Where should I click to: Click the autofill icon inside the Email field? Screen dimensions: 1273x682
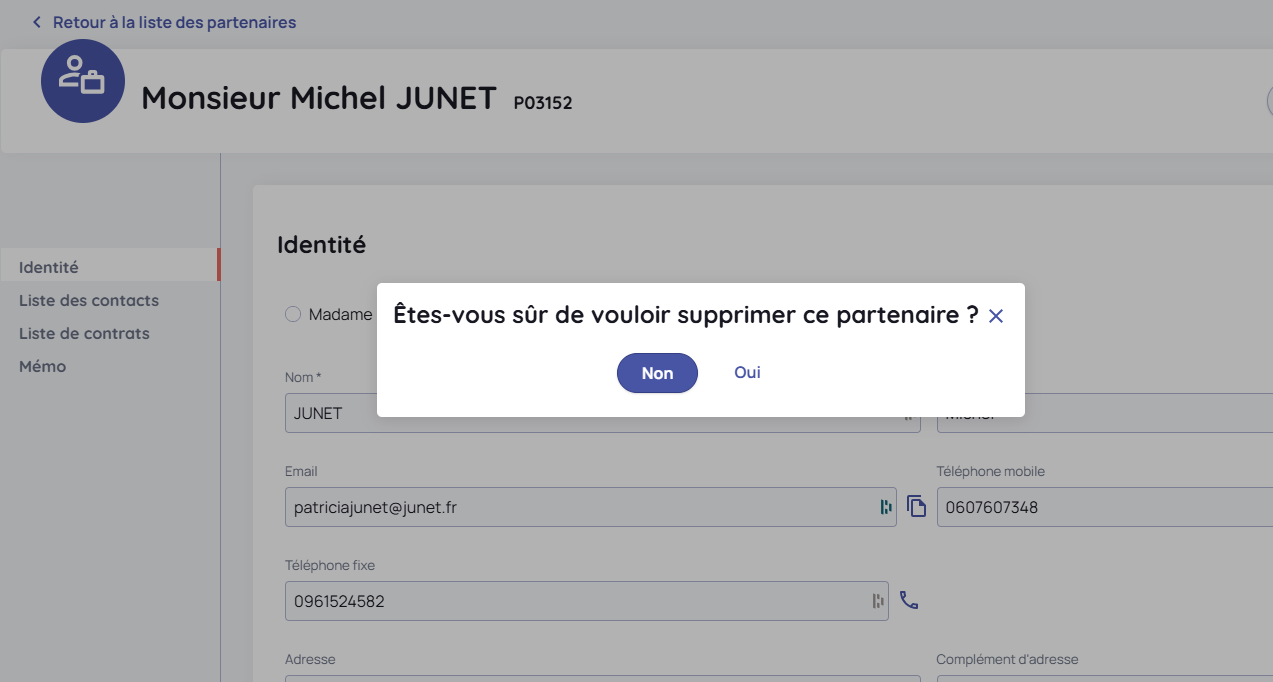tap(886, 507)
